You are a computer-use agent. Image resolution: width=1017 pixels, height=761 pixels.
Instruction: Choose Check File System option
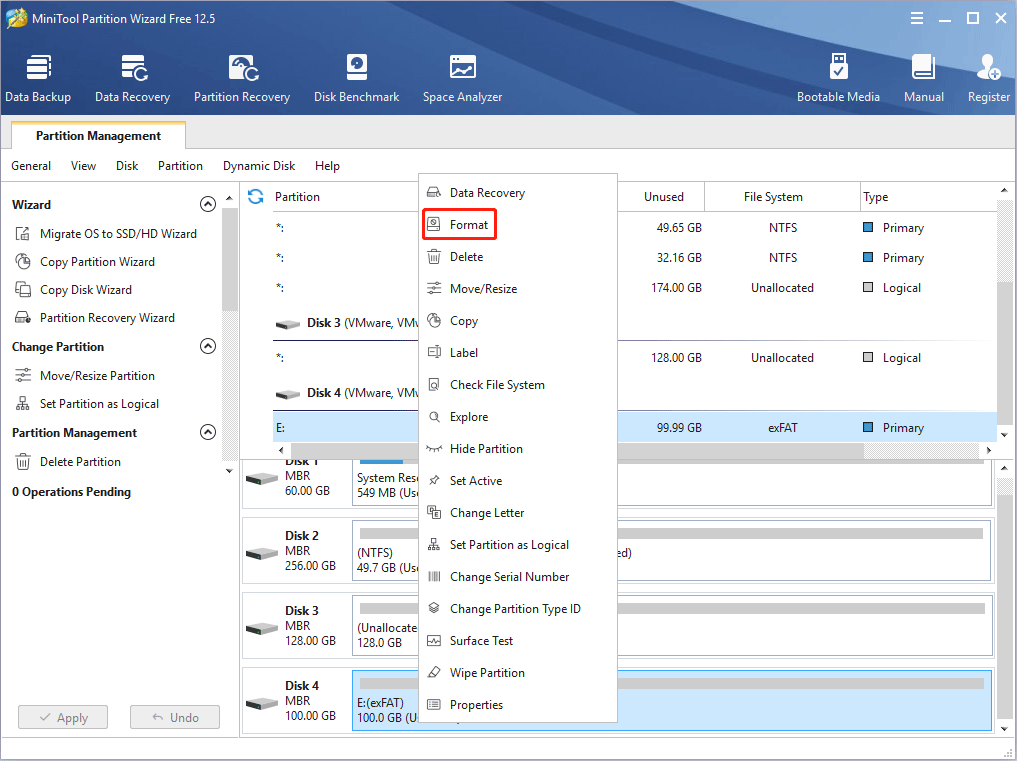pos(518,385)
